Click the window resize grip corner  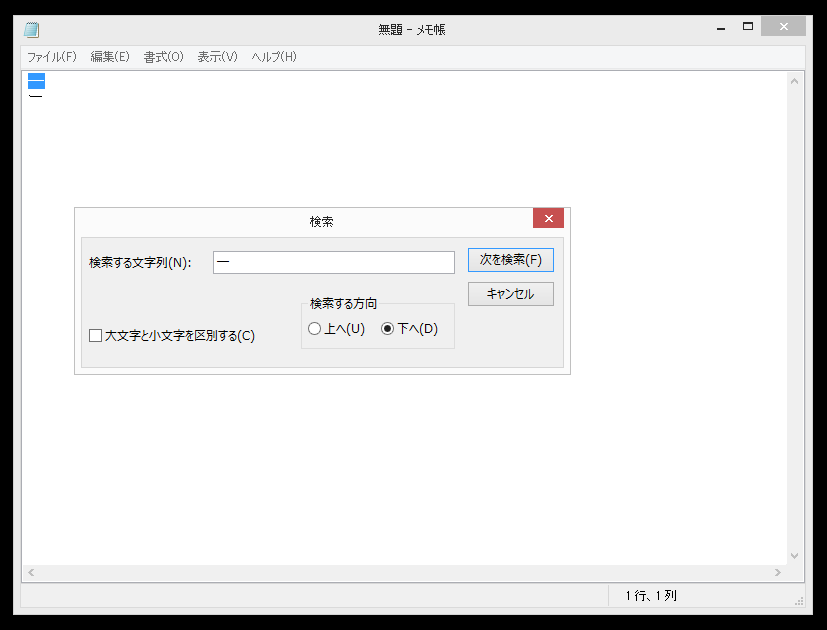(798, 600)
